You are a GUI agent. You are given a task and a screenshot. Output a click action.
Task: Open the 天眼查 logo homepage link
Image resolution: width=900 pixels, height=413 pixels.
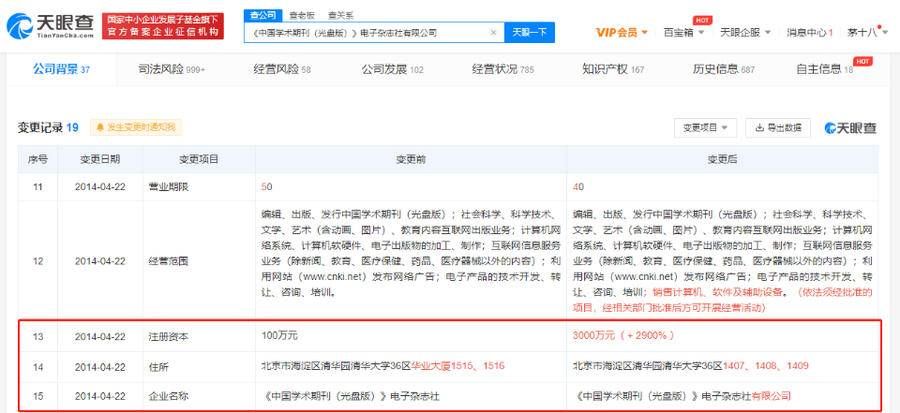click(50, 26)
